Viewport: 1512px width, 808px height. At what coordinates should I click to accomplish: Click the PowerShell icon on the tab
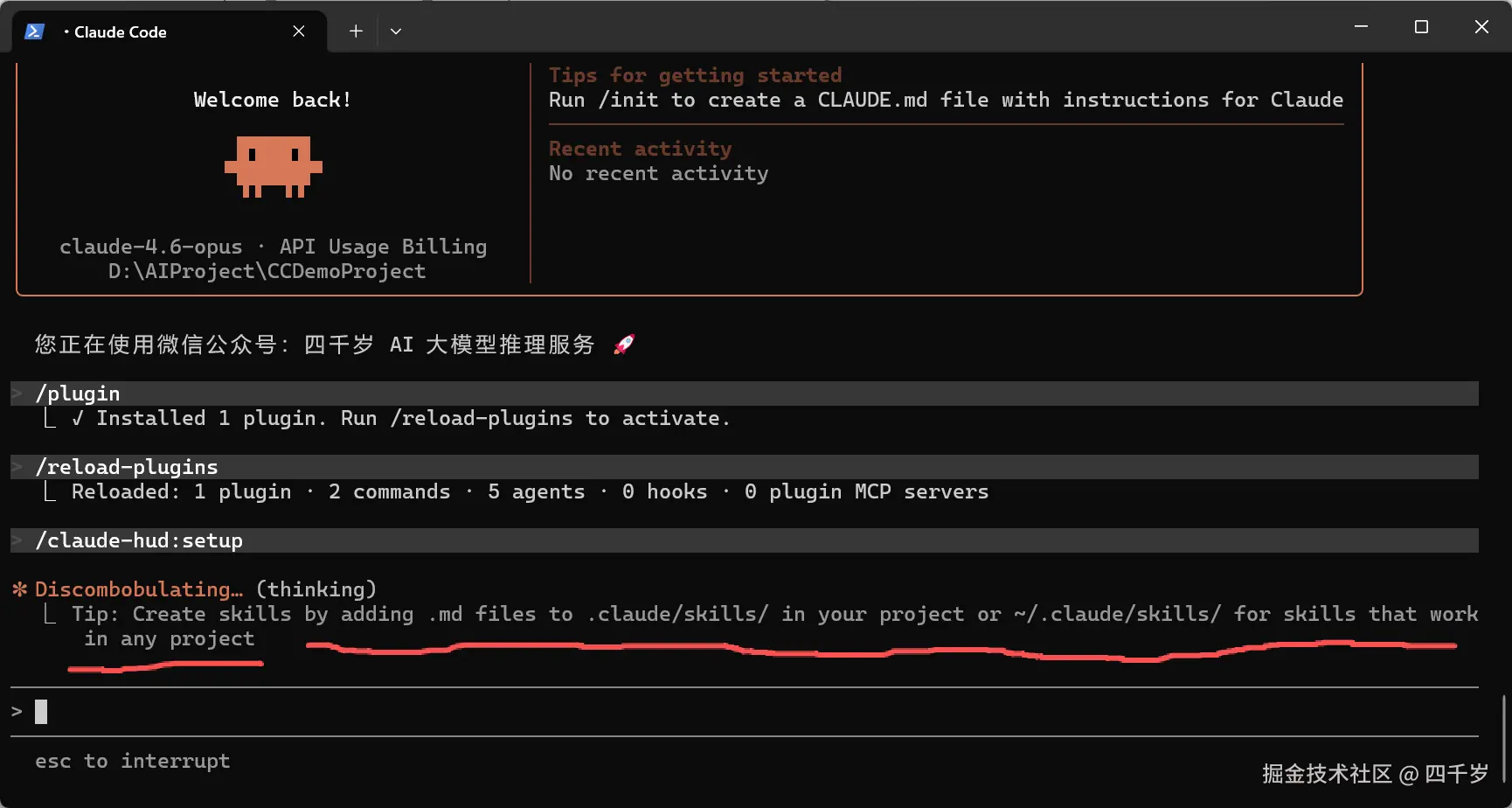click(34, 31)
